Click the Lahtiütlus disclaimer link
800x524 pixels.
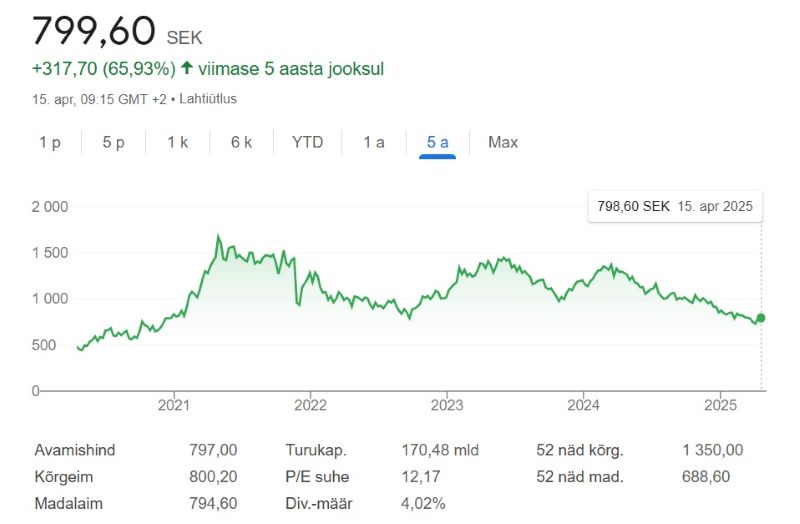click(x=209, y=99)
